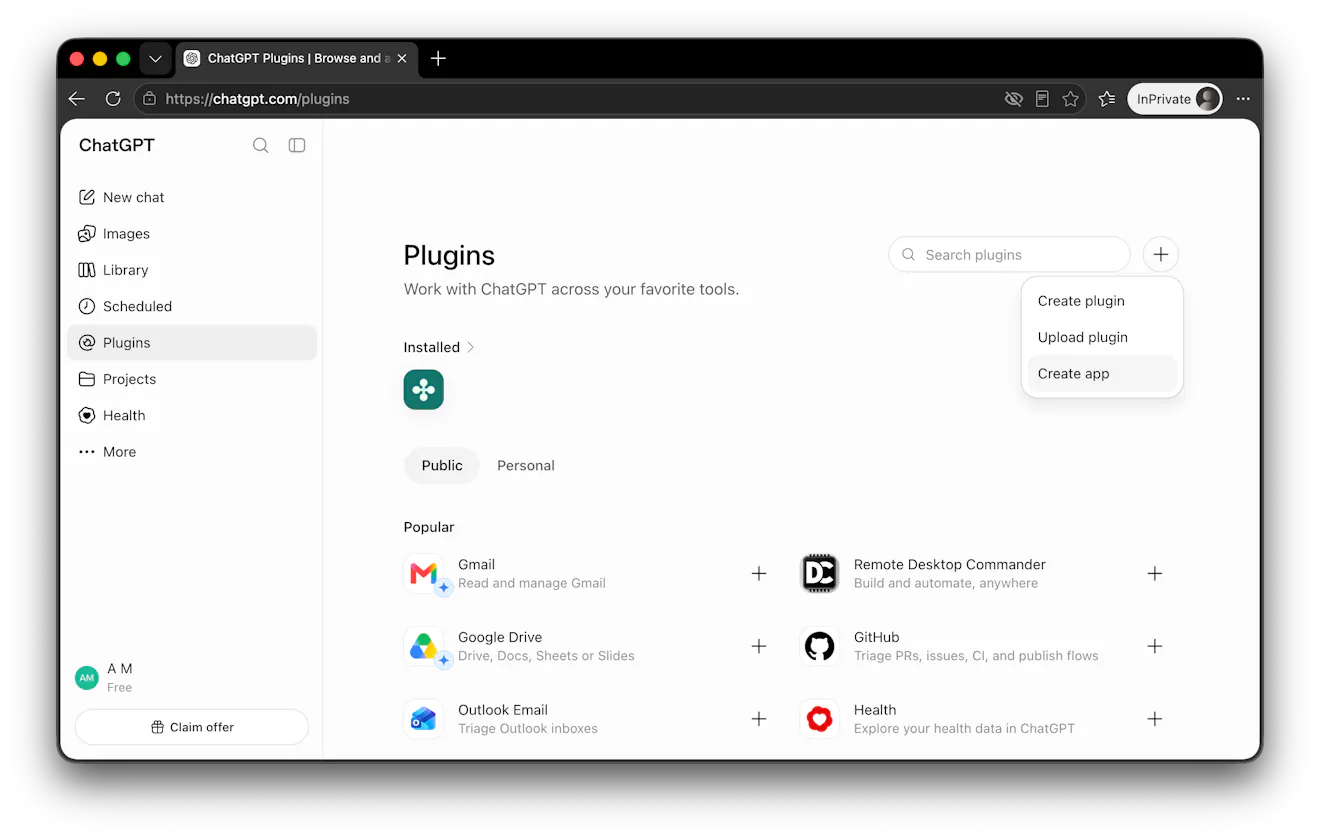Select Create app menu entry
The height and width of the screenshot is (838, 1320).
click(x=1102, y=374)
